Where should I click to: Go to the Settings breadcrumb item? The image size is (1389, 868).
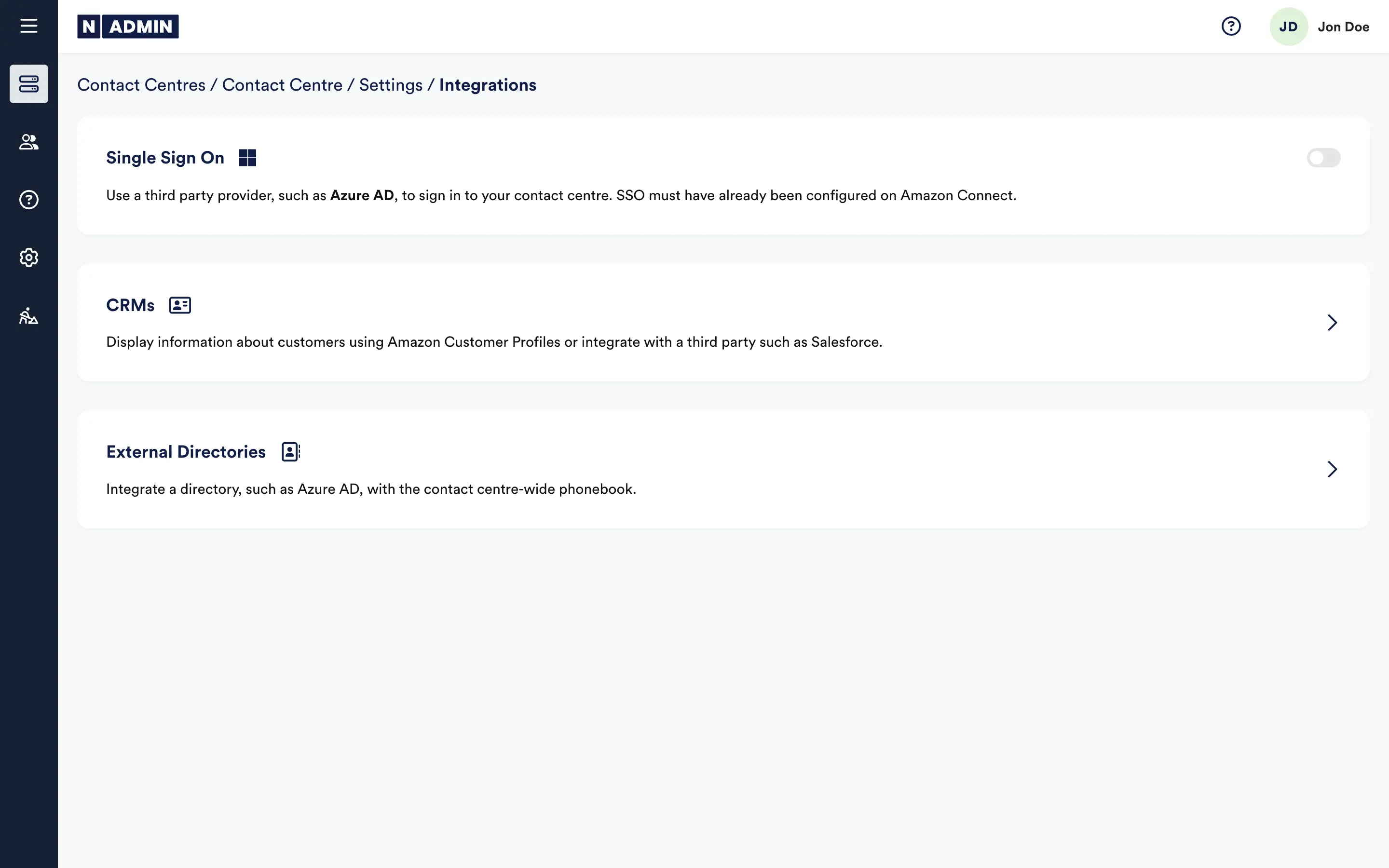391,84
